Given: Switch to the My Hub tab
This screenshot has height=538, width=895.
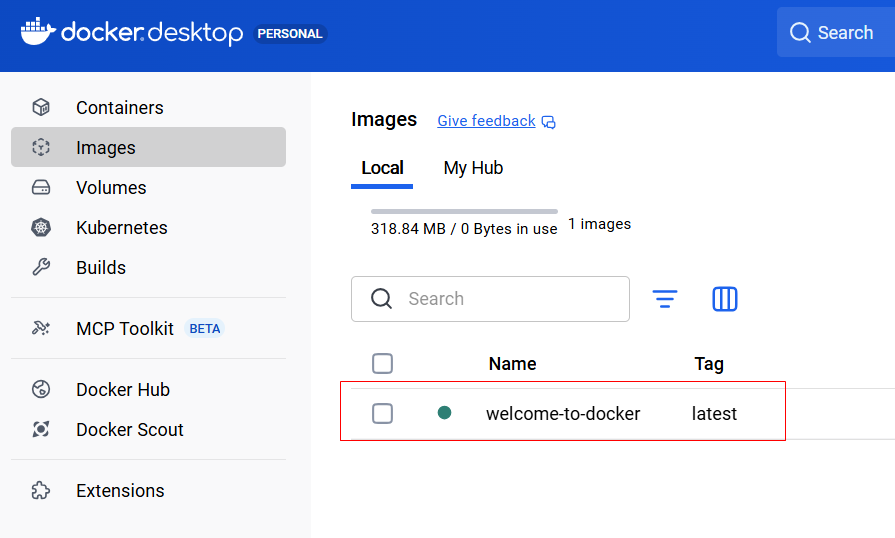Looking at the screenshot, I should click(x=473, y=168).
